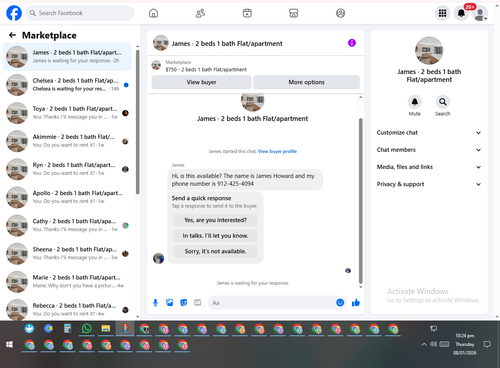Go back using the Marketplace back arrow
This screenshot has height=368, width=500.
[x=12, y=35]
